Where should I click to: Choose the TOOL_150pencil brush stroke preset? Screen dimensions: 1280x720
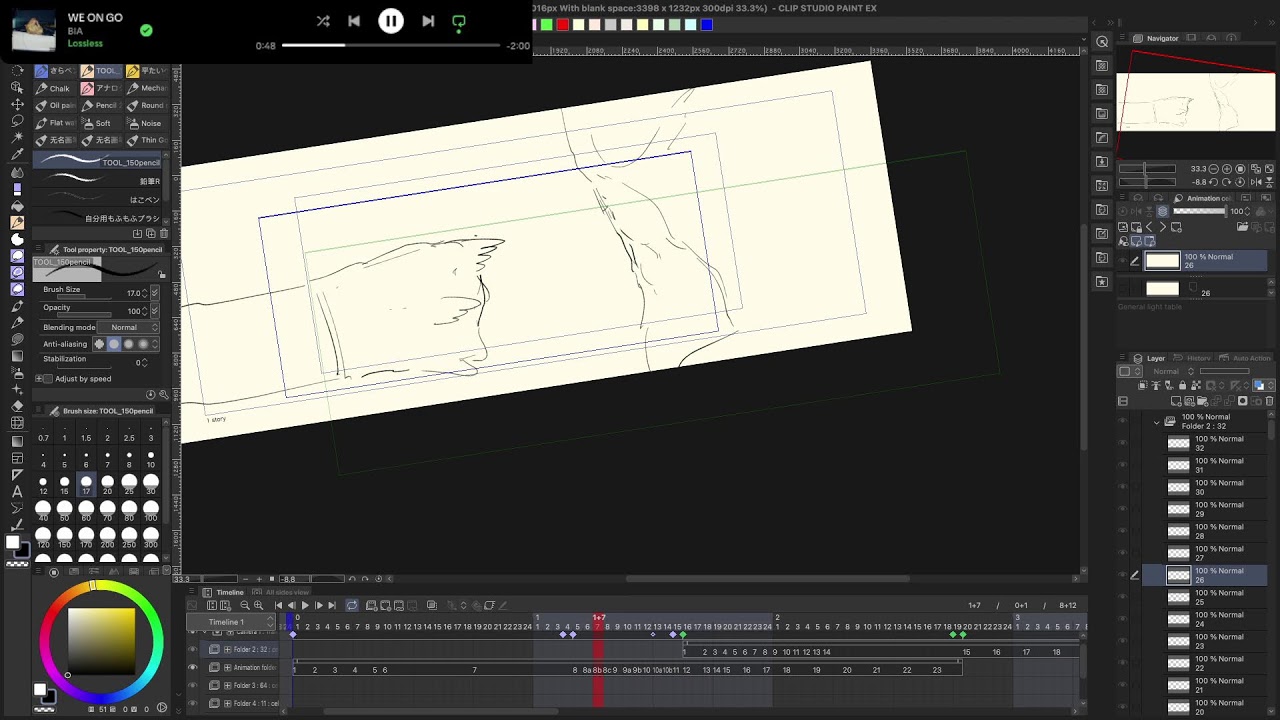[97, 160]
